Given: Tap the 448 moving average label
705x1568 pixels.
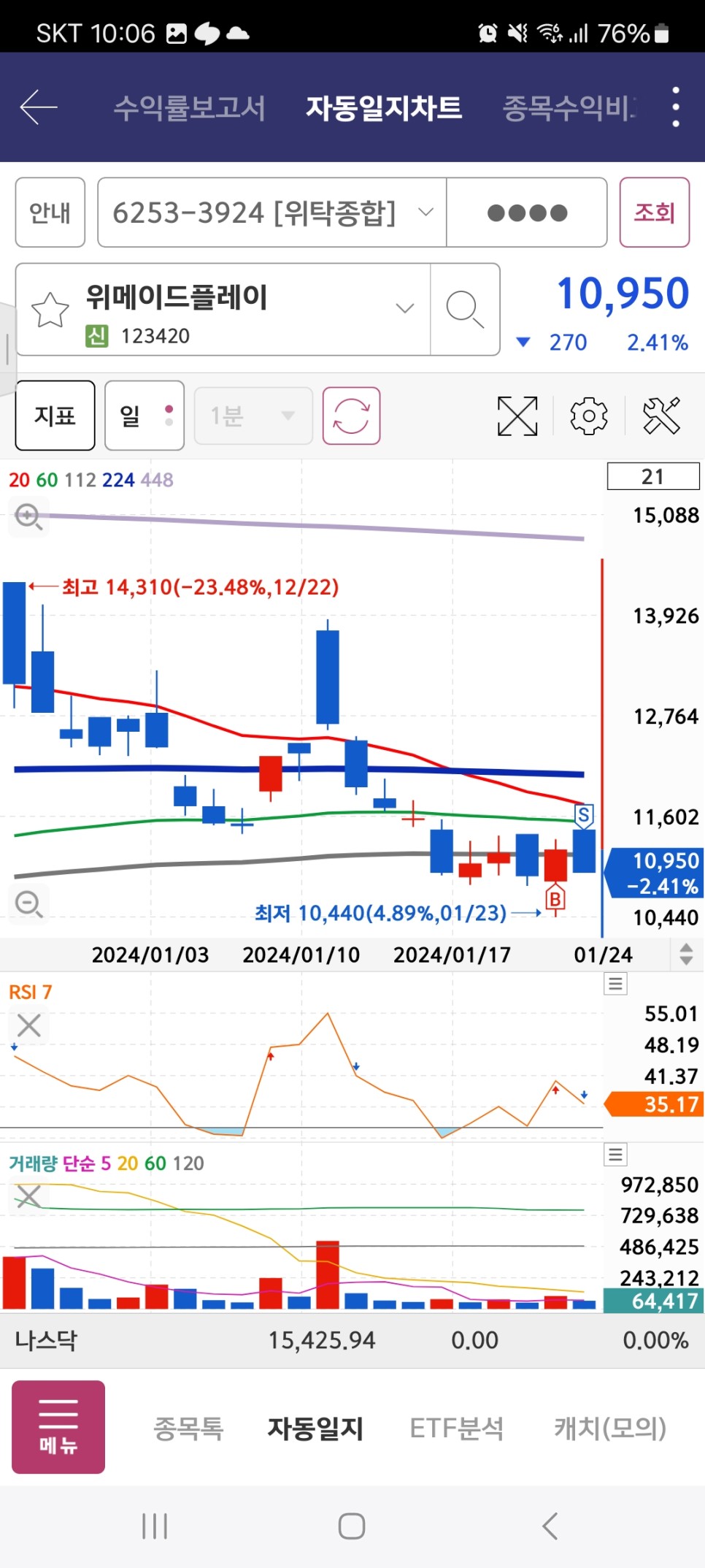Looking at the screenshot, I should pos(157,480).
